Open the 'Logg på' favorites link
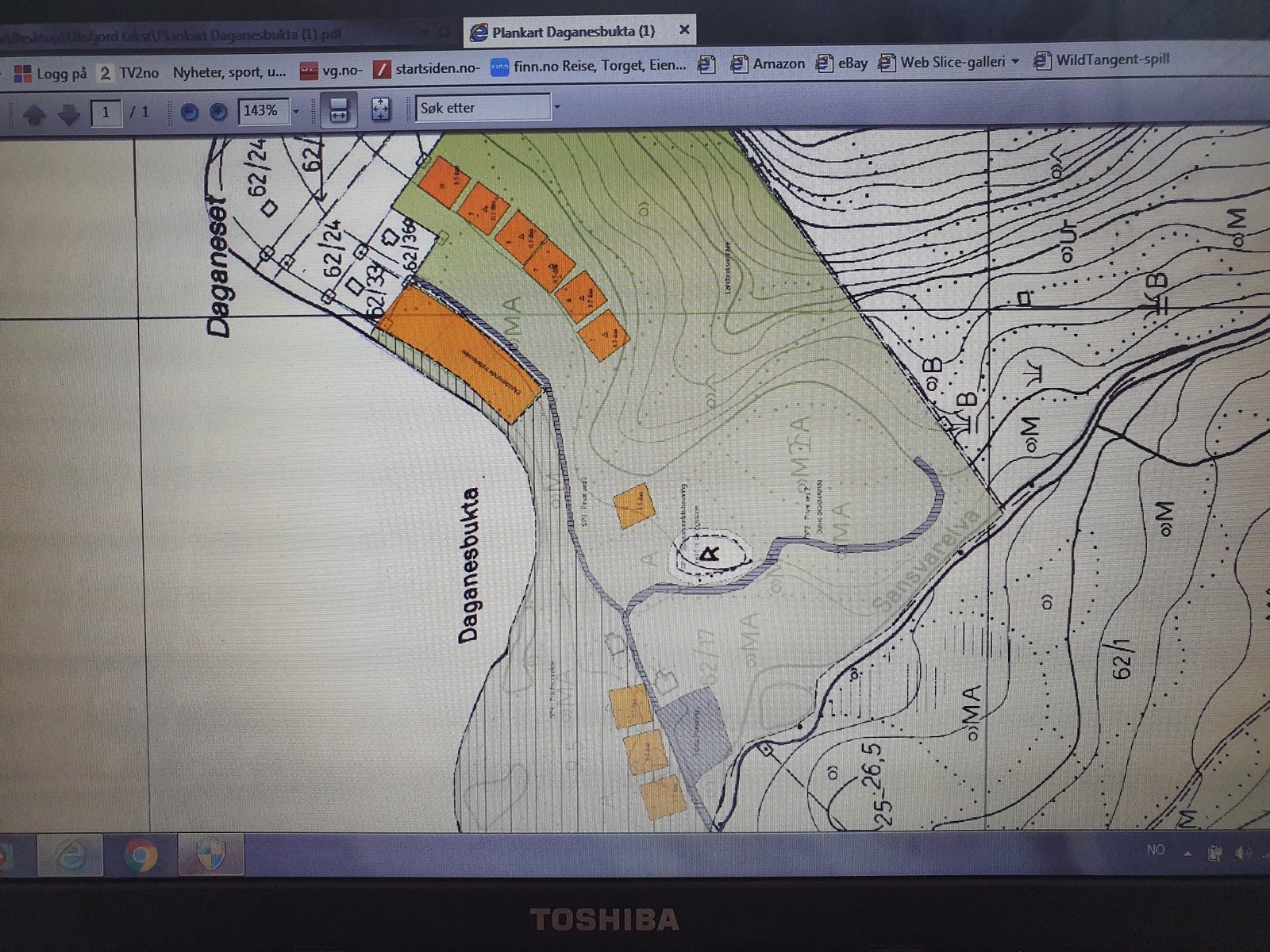This screenshot has width=1270, height=952. pyautogui.click(x=50, y=74)
